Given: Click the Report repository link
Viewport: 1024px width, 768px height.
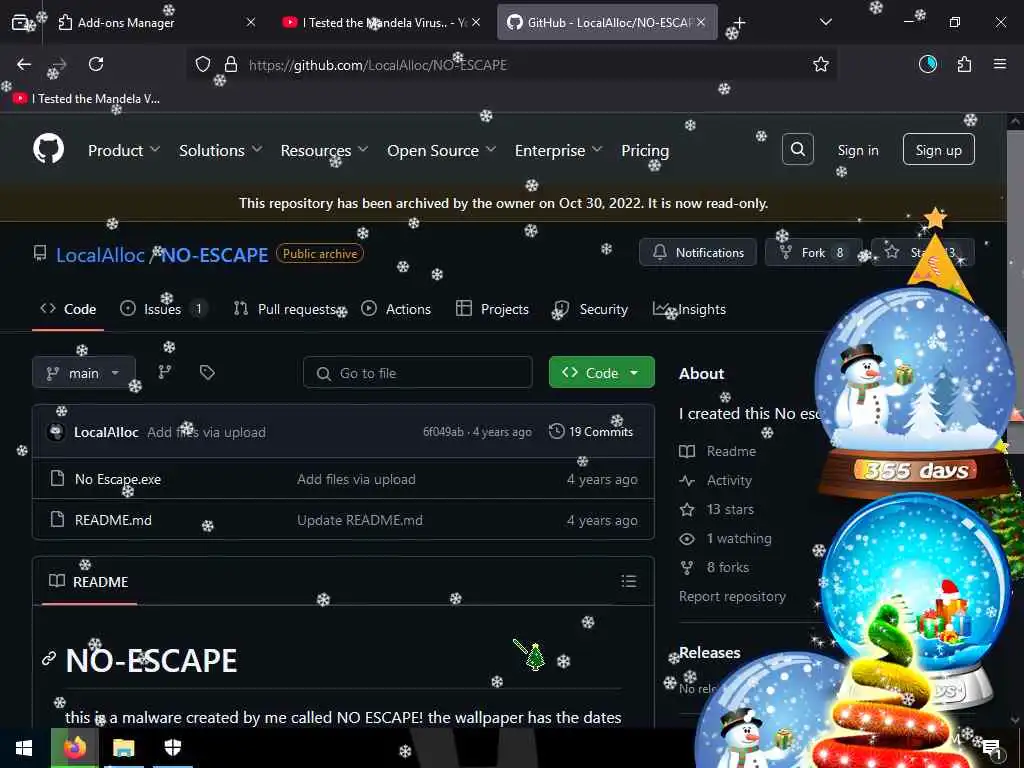Looking at the screenshot, I should pyautogui.click(x=732, y=596).
